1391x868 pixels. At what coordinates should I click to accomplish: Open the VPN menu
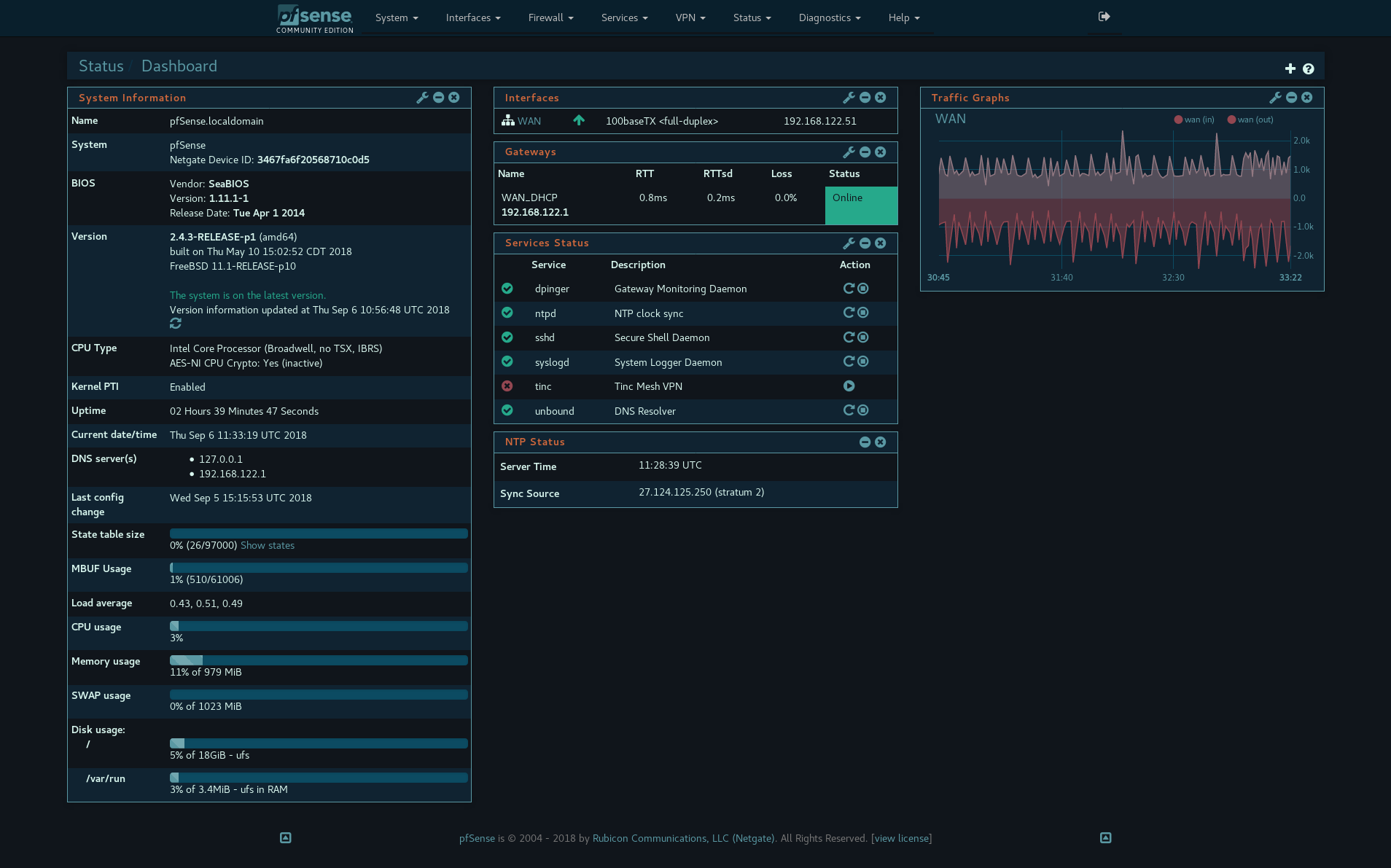[x=690, y=17]
